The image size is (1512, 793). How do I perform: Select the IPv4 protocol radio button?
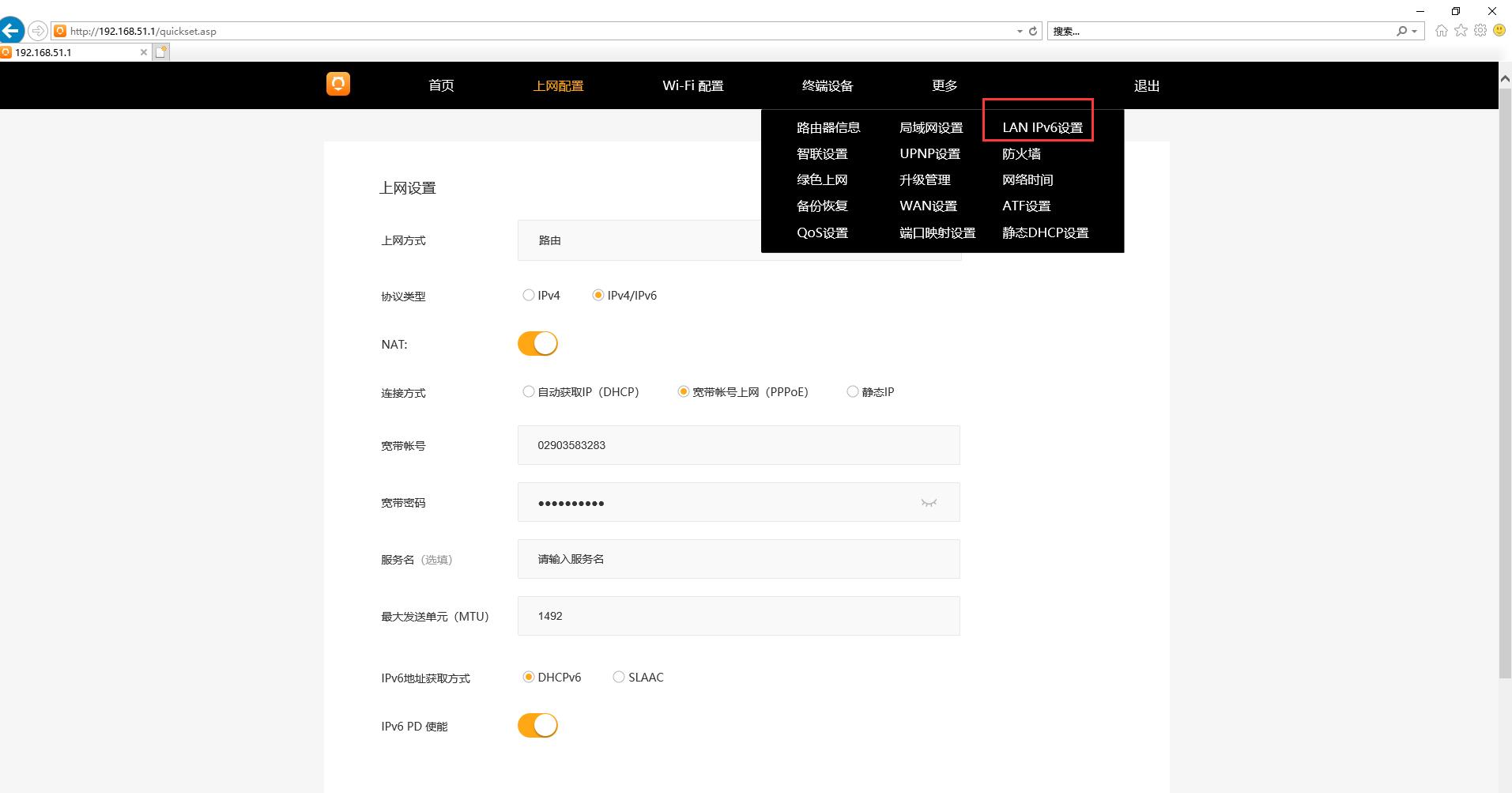529,295
